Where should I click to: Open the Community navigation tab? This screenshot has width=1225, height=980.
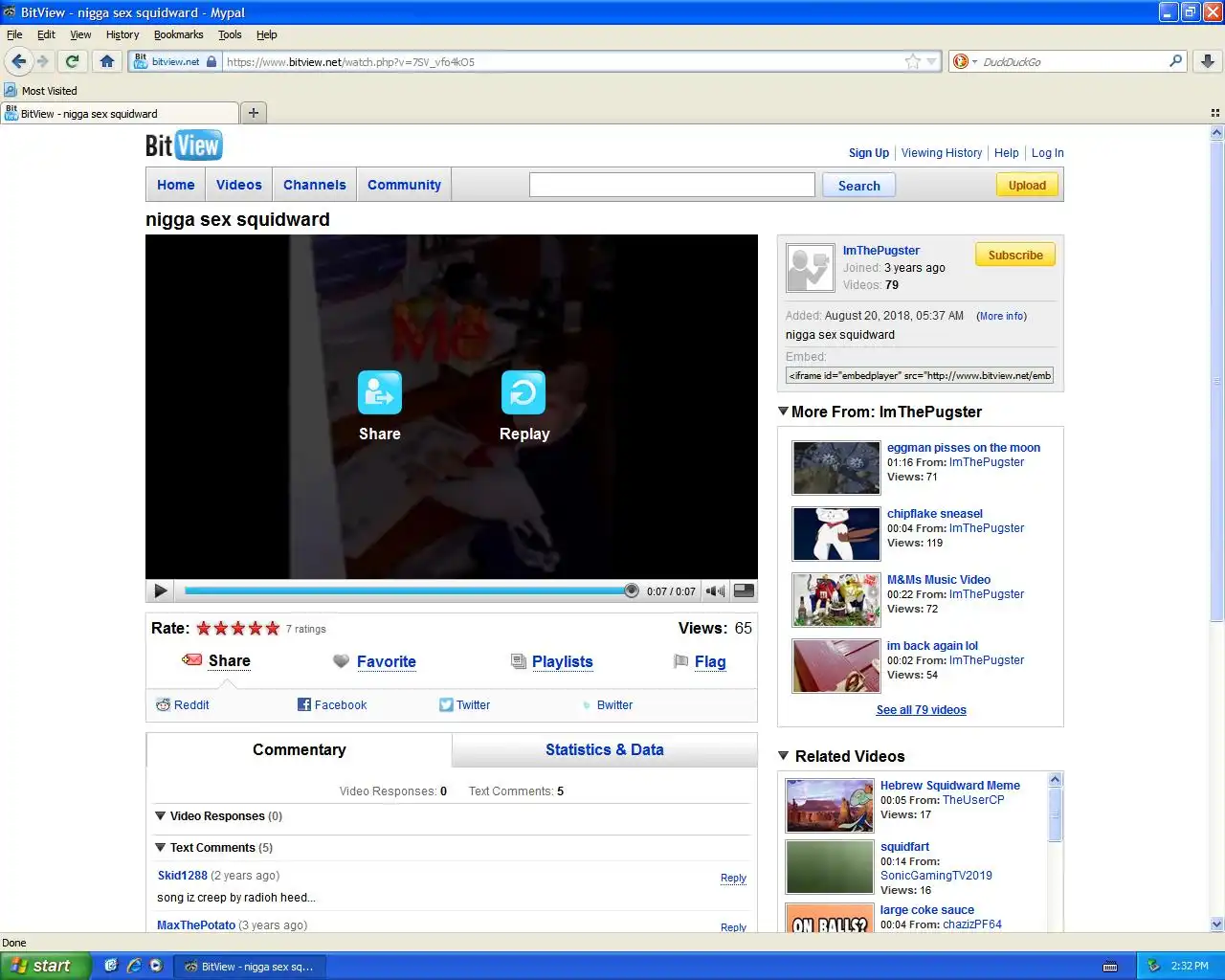404,185
